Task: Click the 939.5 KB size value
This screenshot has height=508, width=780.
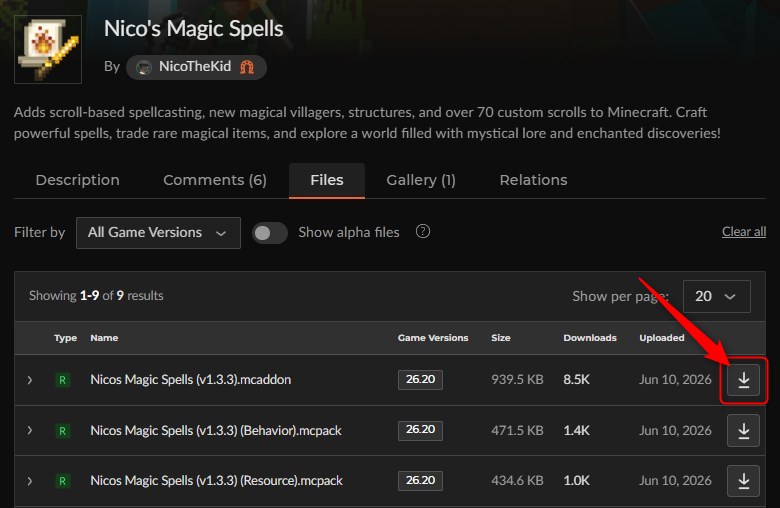Action: [x=517, y=380]
